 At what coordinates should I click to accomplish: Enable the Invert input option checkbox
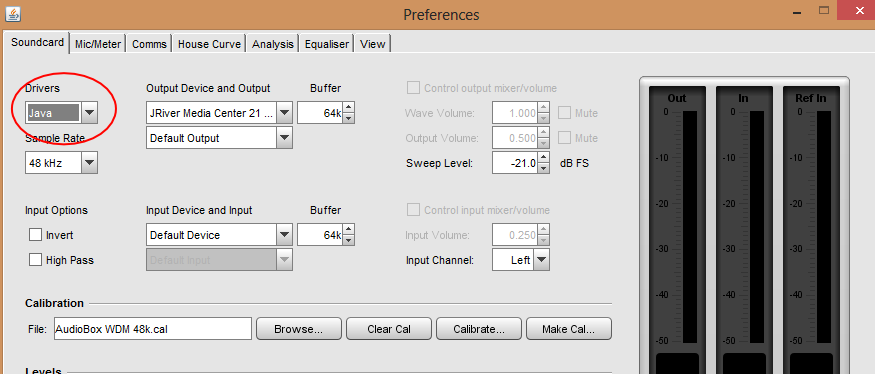[36, 235]
